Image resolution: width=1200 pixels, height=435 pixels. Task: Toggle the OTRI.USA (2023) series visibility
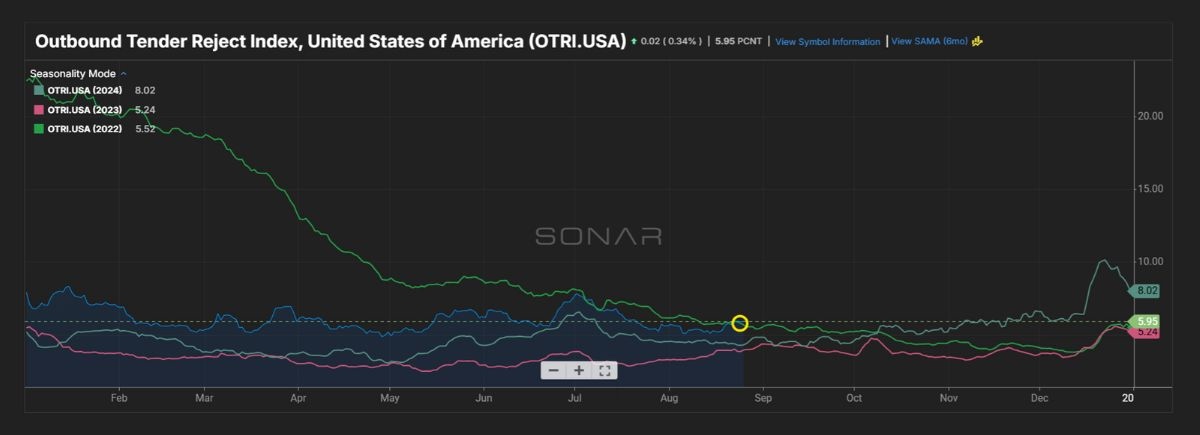(82, 109)
